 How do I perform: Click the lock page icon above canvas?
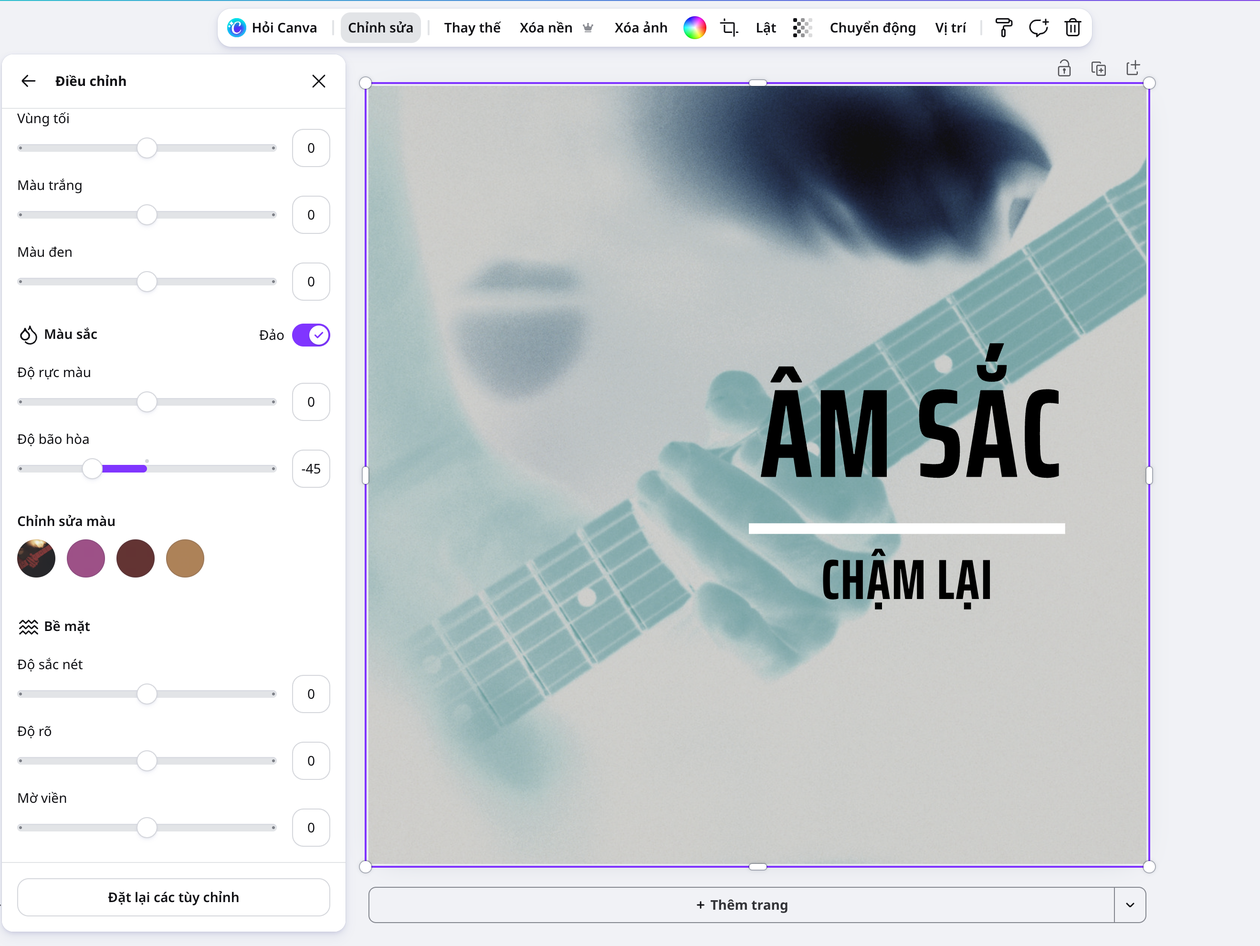(1064, 68)
